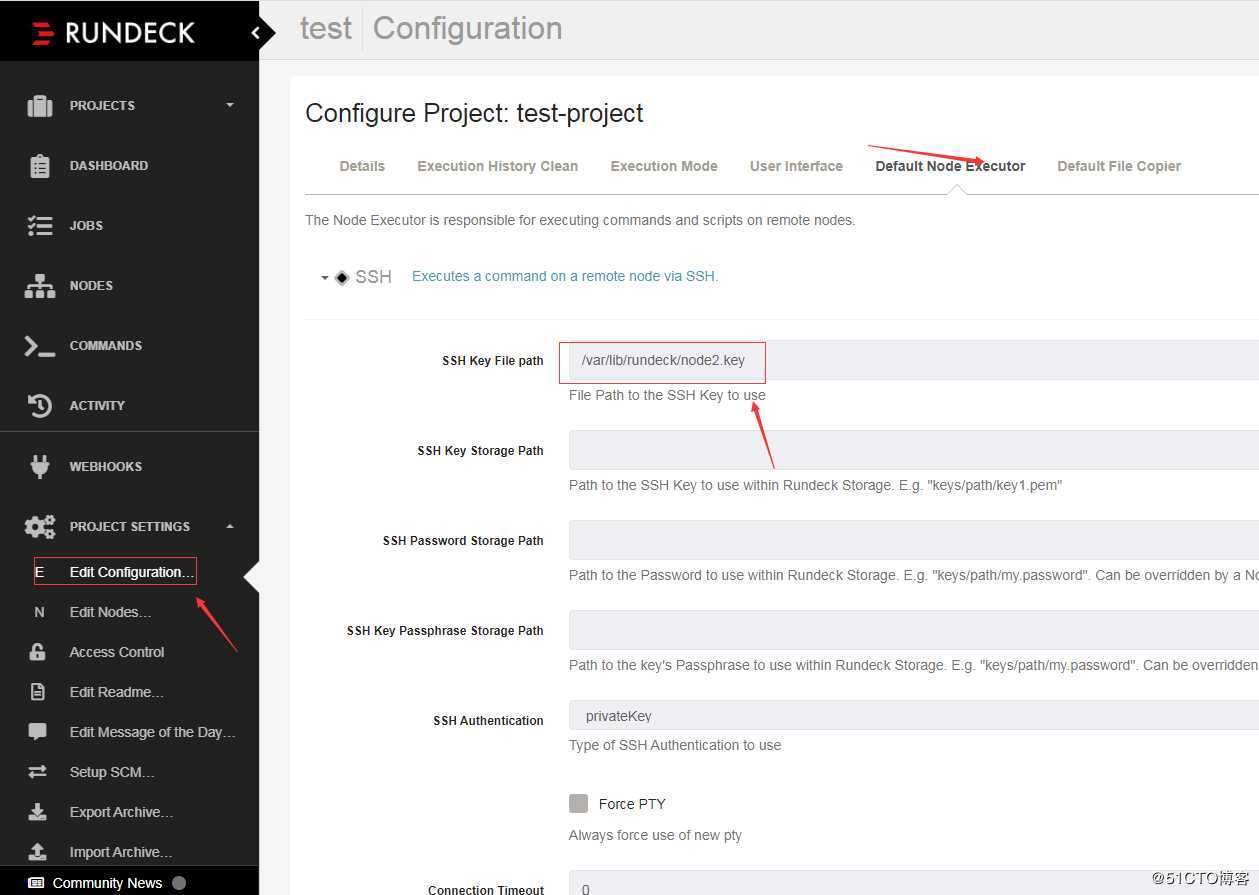Click the Project Settings gears icon
This screenshot has height=895, width=1259.
(x=39, y=526)
